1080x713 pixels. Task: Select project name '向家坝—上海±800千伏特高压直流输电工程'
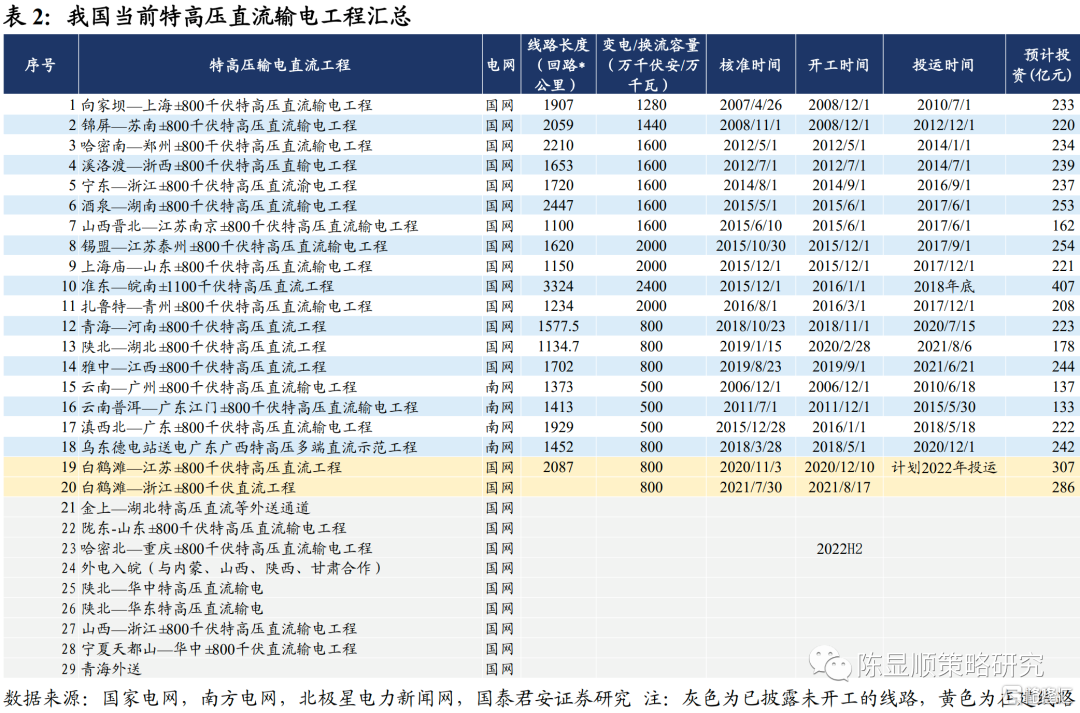click(x=227, y=105)
